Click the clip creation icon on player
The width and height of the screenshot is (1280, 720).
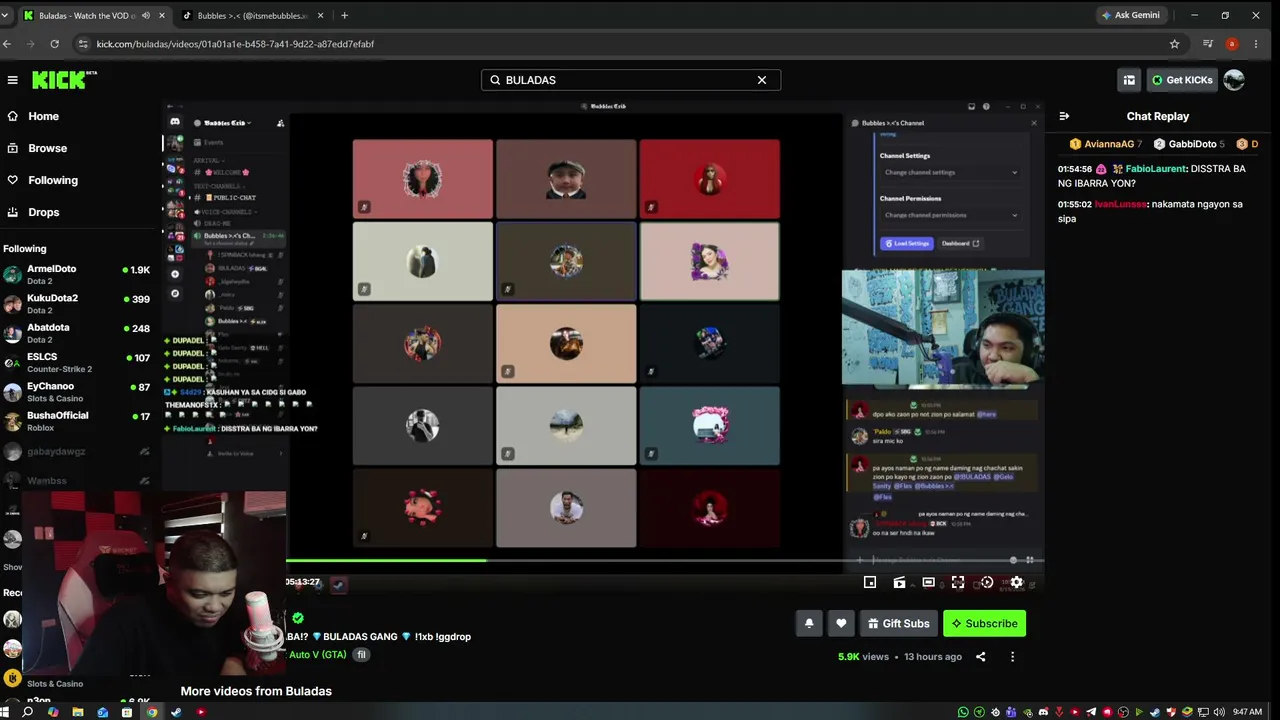tap(899, 582)
